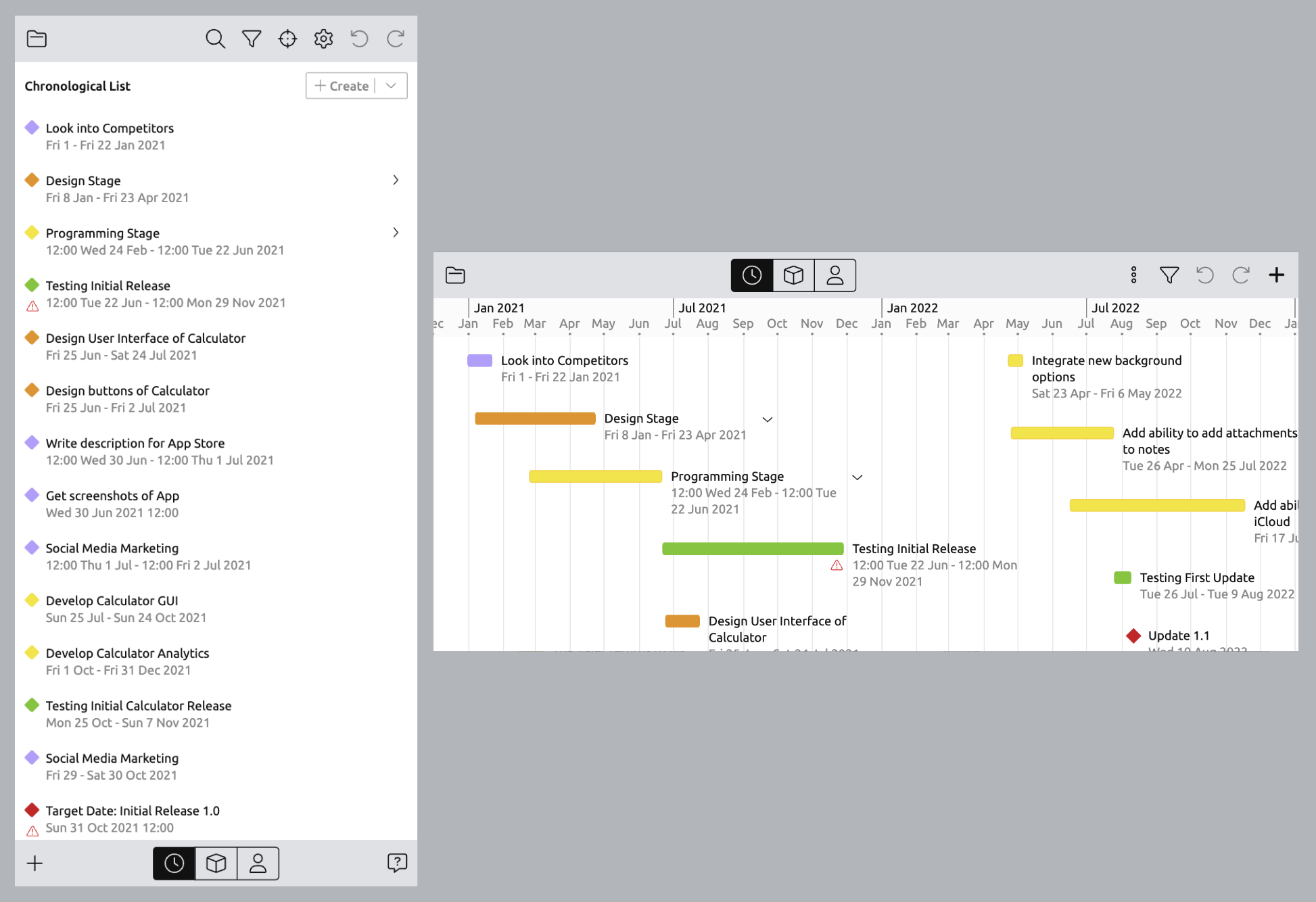Switch to the person view in the left panel's bottom bar

(258, 863)
